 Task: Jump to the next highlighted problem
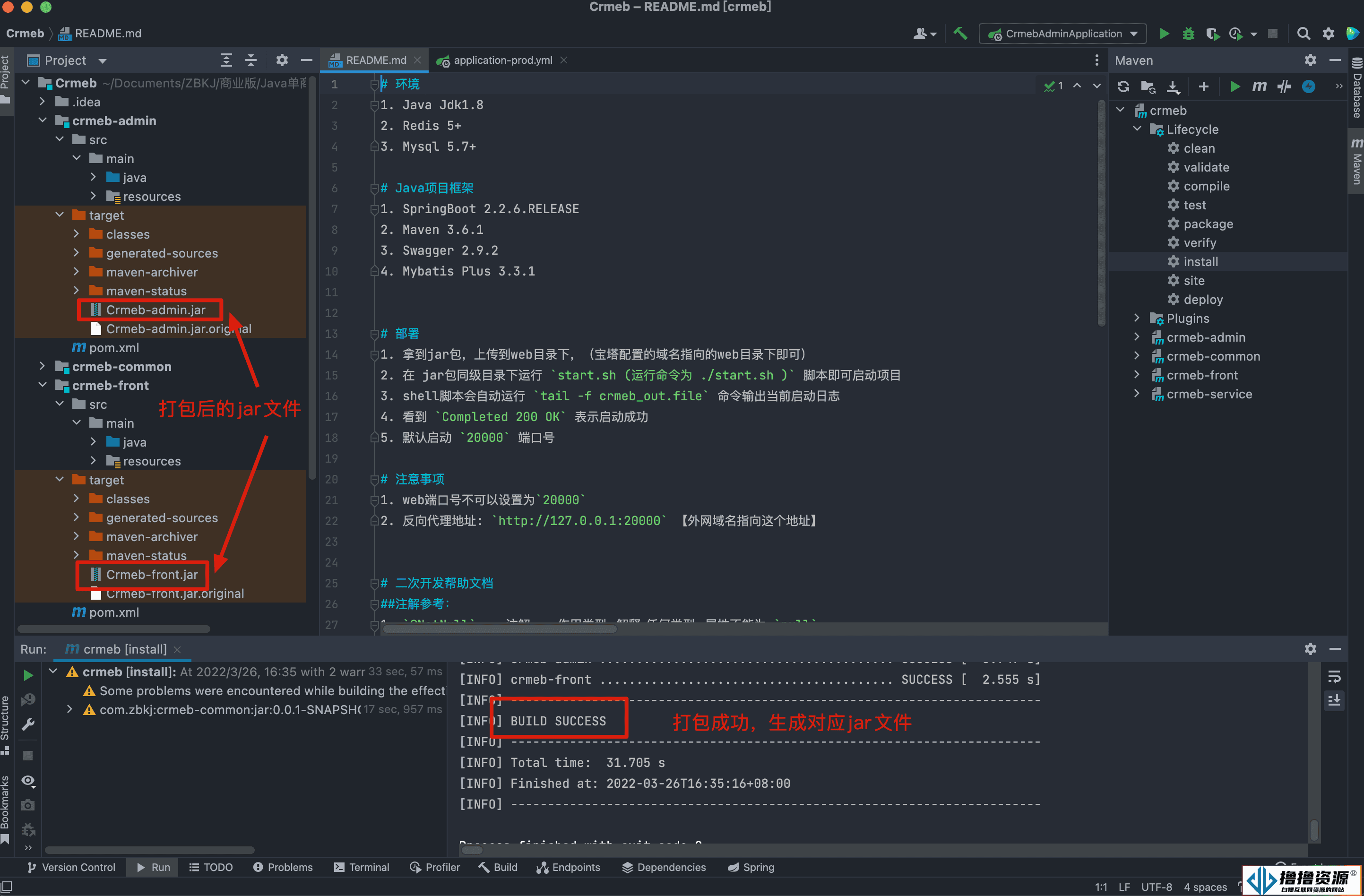(1096, 86)
